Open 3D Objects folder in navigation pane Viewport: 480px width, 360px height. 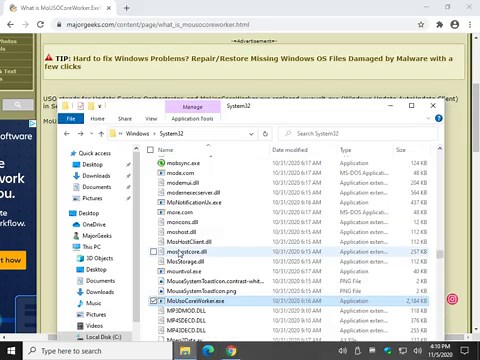pyautogui.click(x=99, y=258)
